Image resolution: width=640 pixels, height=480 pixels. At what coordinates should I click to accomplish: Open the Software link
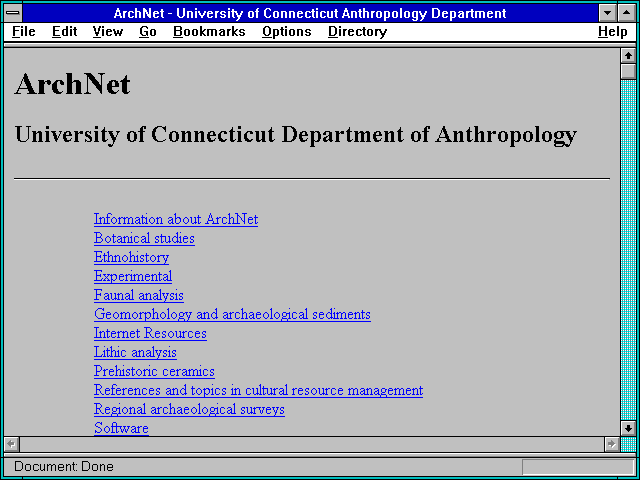(121, 428)
